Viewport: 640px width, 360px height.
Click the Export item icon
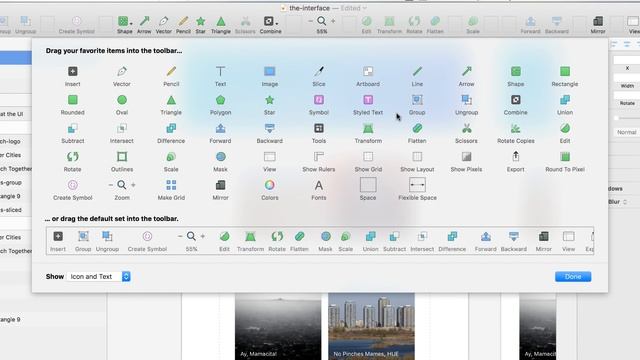[x=516, y=156]
